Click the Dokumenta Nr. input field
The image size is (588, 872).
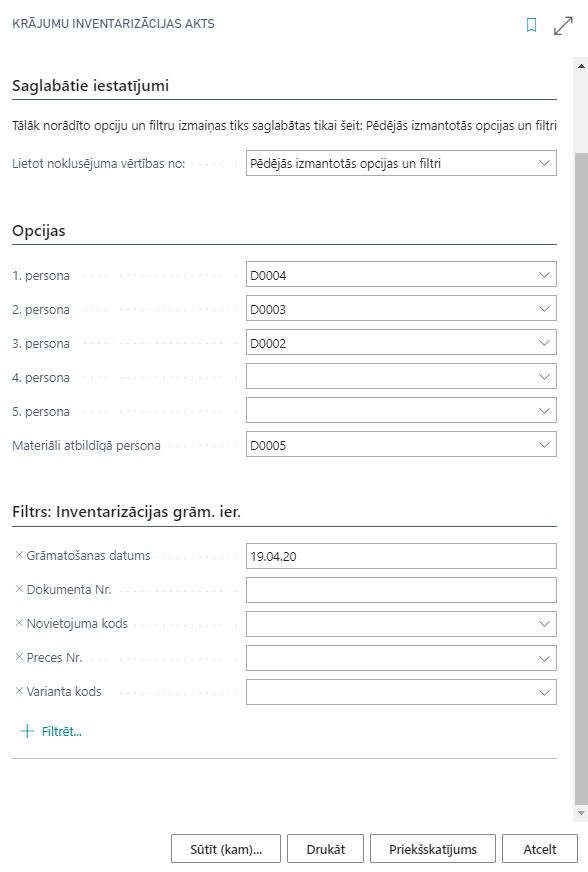pos(401,590)
